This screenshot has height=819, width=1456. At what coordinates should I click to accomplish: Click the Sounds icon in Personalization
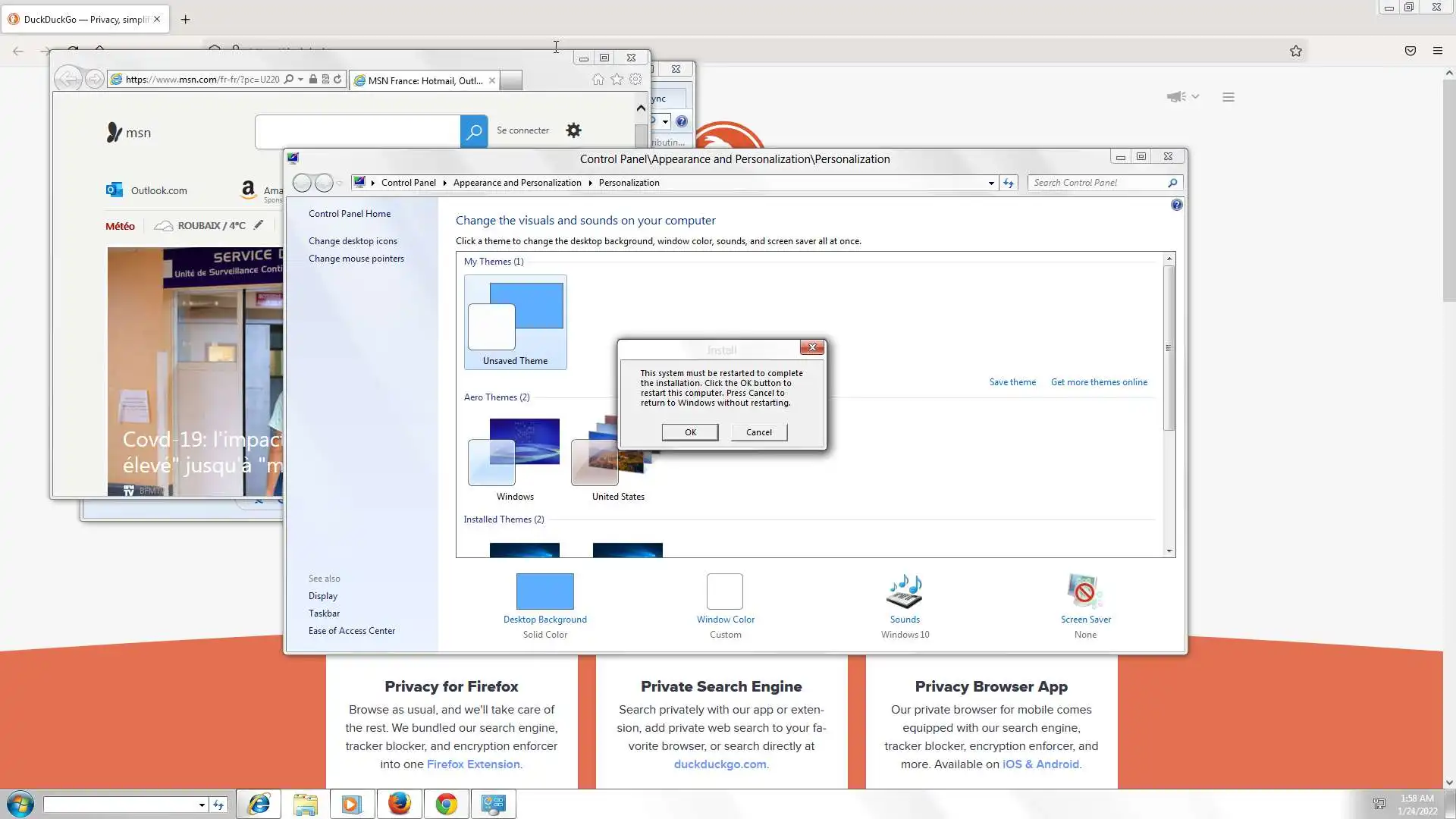[x=905, y=592]
